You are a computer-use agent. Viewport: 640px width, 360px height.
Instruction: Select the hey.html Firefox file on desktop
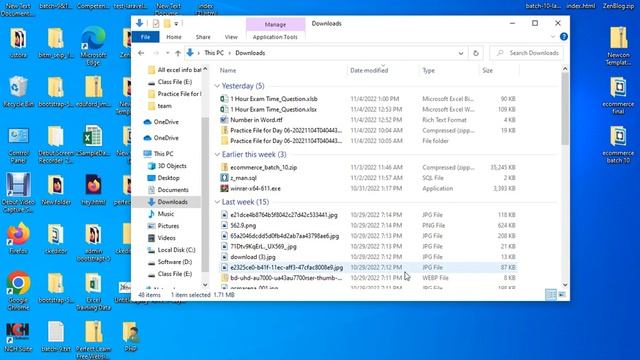93,190
